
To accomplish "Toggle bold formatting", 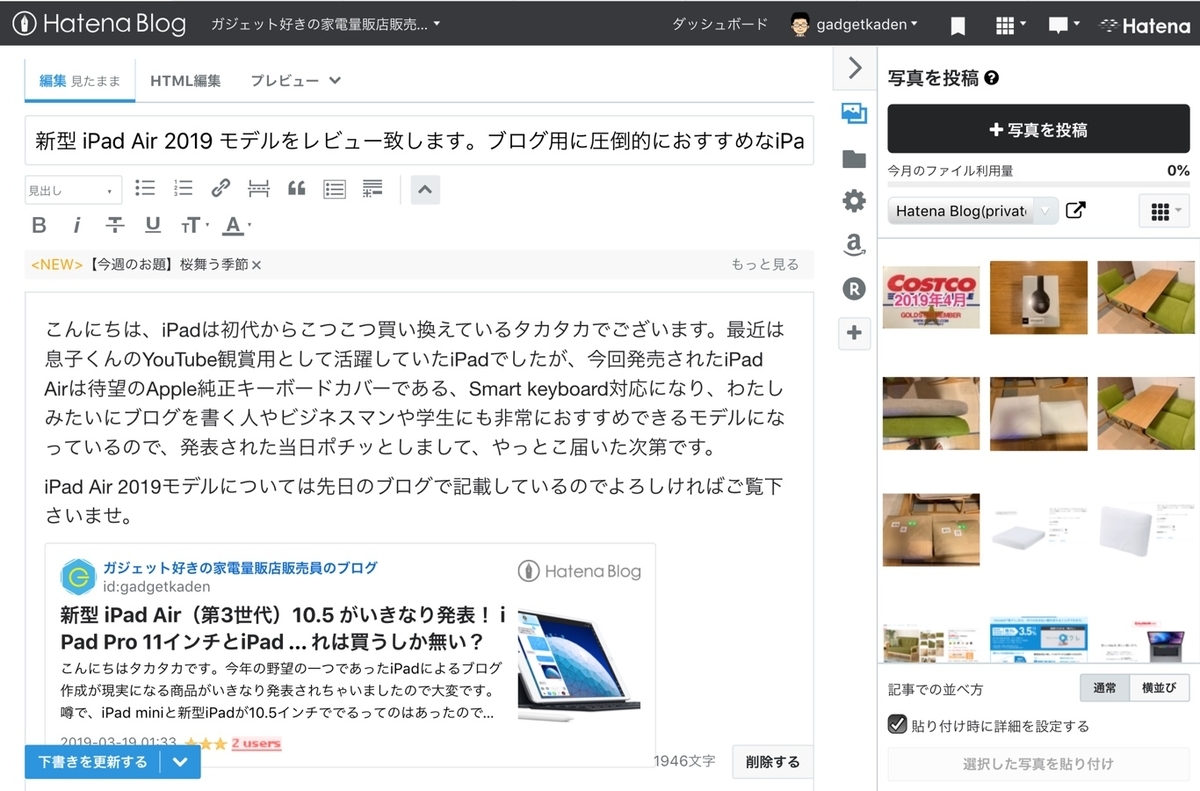I will tap(40, 225).
